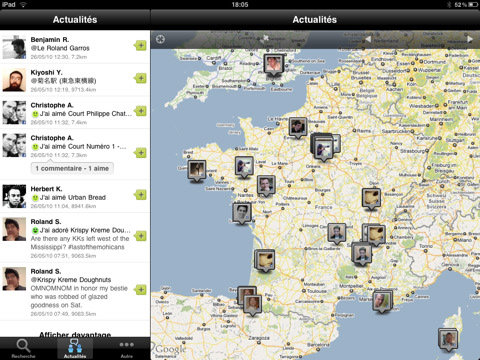
Task: Open the Recherche search tab
Action: click(x=23, y=348)
